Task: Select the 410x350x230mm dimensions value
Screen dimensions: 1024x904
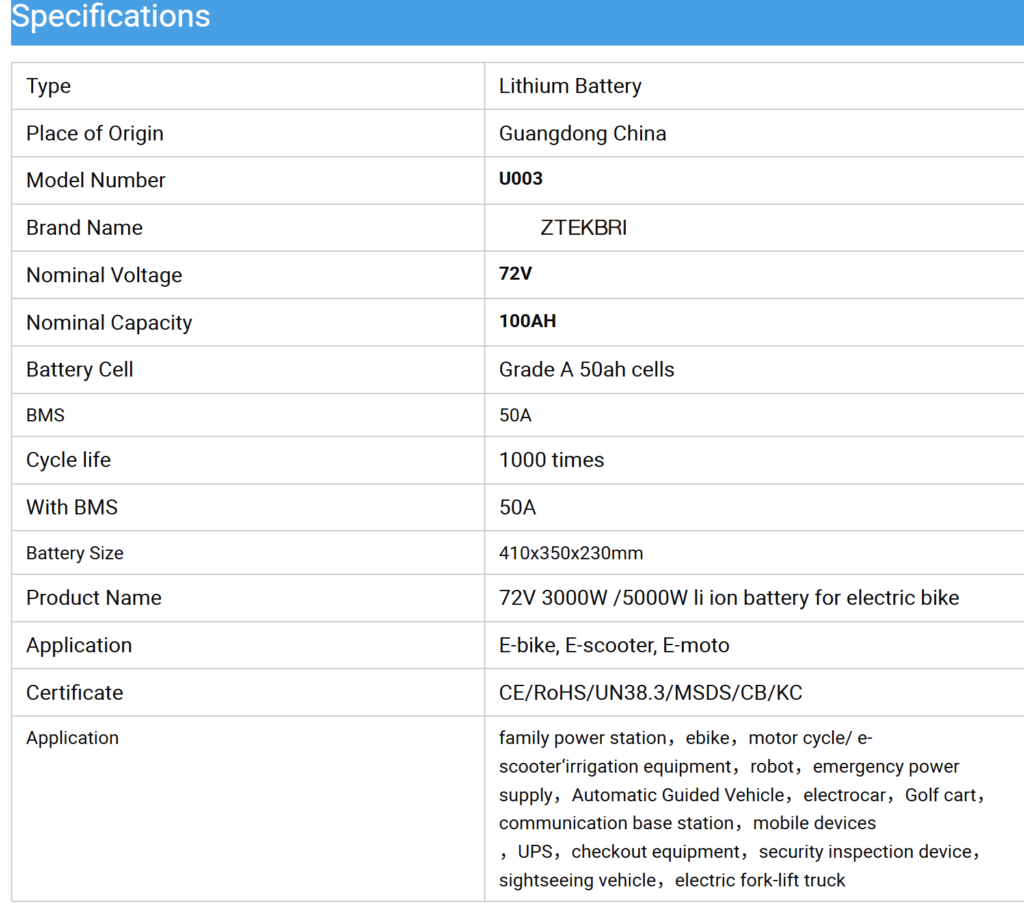Action: tap(571, 553)
